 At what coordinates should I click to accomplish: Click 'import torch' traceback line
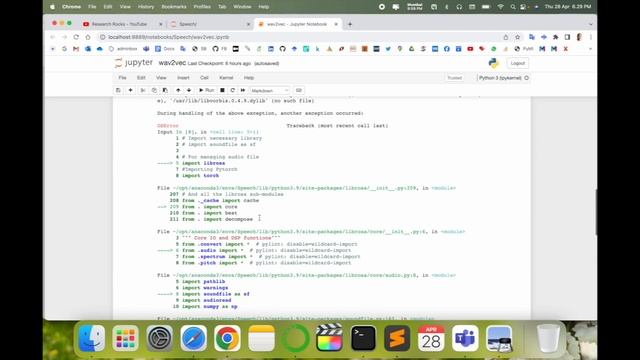[200, 176]
